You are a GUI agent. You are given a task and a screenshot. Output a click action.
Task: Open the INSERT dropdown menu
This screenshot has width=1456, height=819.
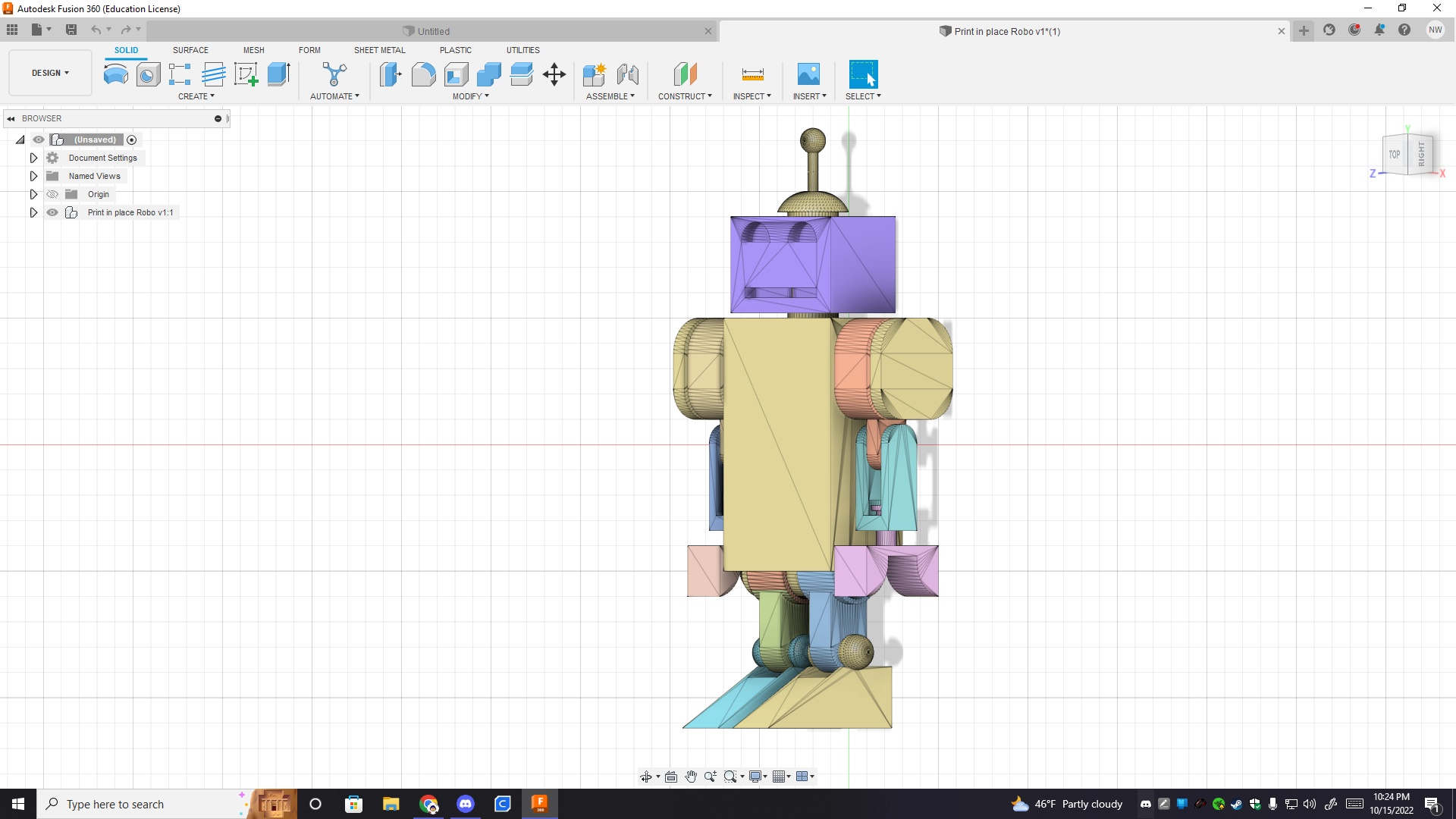pos(810,96)
